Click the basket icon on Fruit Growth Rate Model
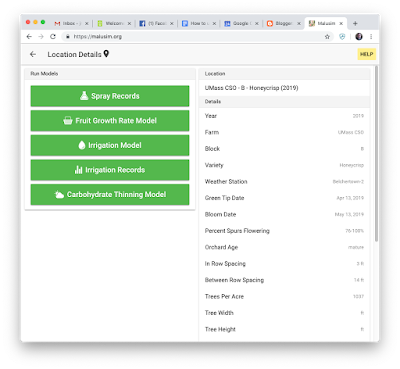The height and width of the screenshot is (369, 400). click(x=68, y=121)
